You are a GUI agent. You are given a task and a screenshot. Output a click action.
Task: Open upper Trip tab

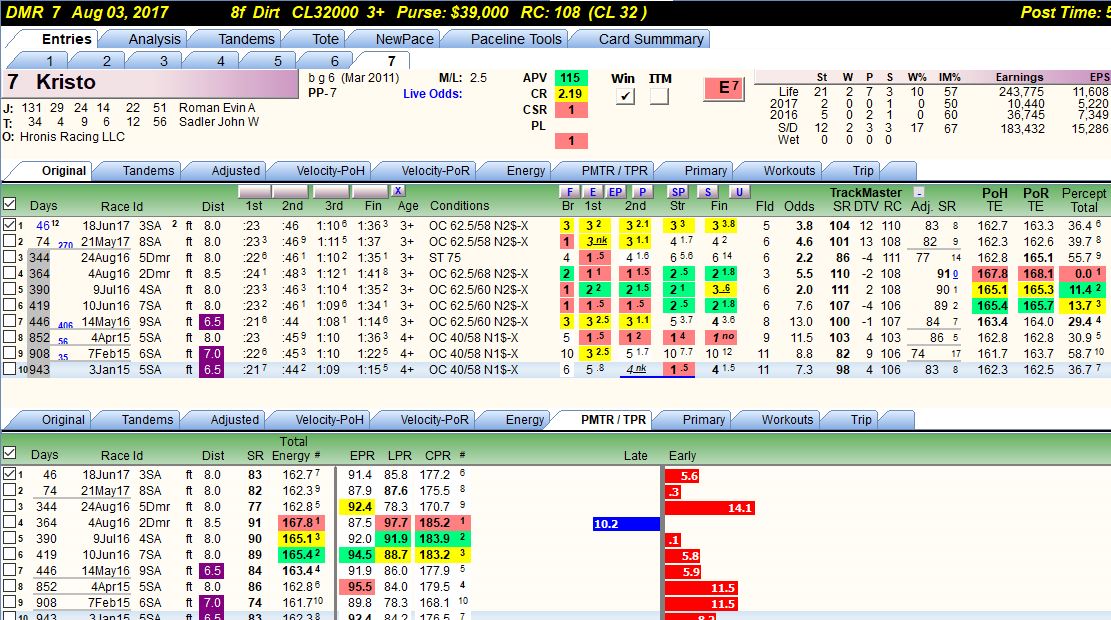point(863,171)
